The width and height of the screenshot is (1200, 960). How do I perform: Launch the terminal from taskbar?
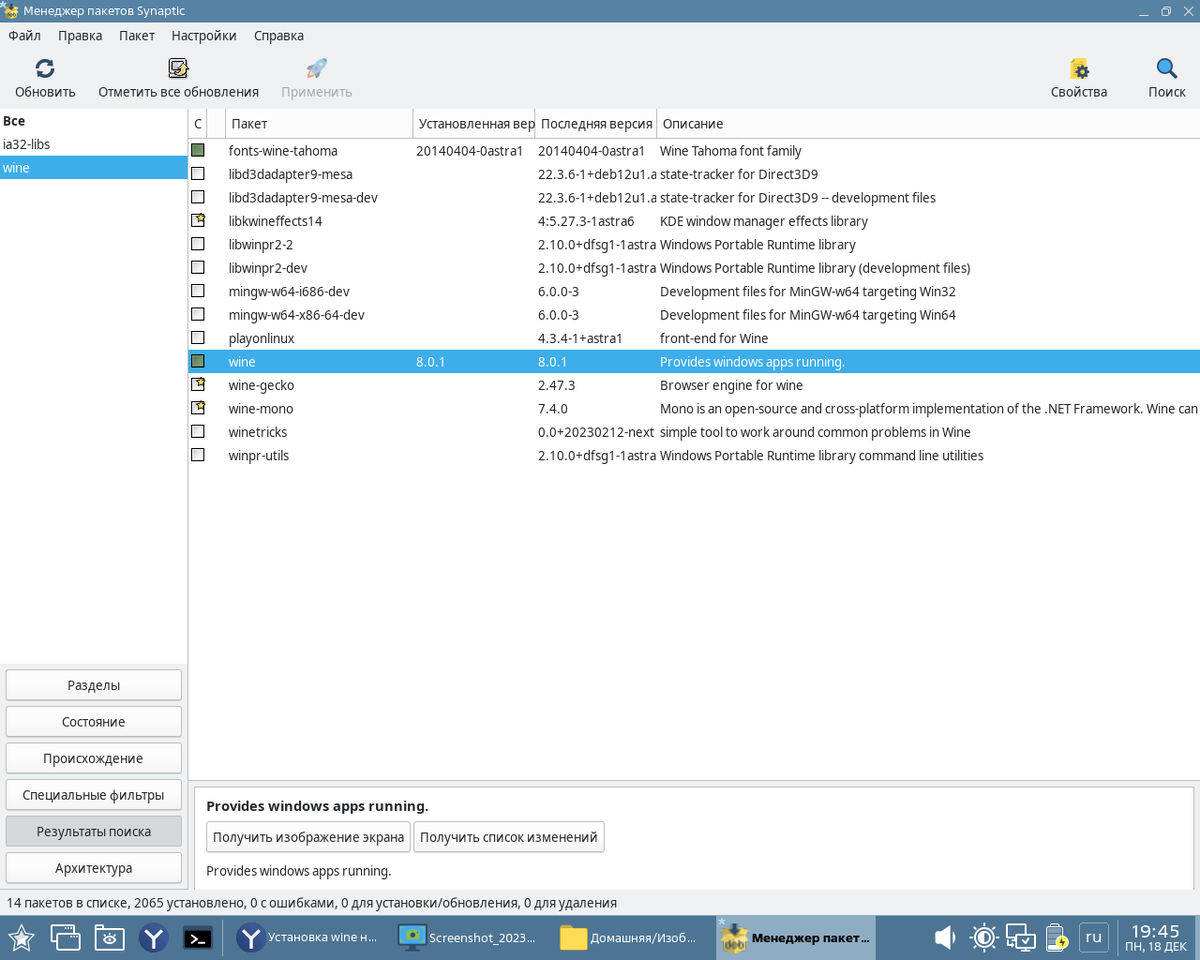tap(198, 938)
